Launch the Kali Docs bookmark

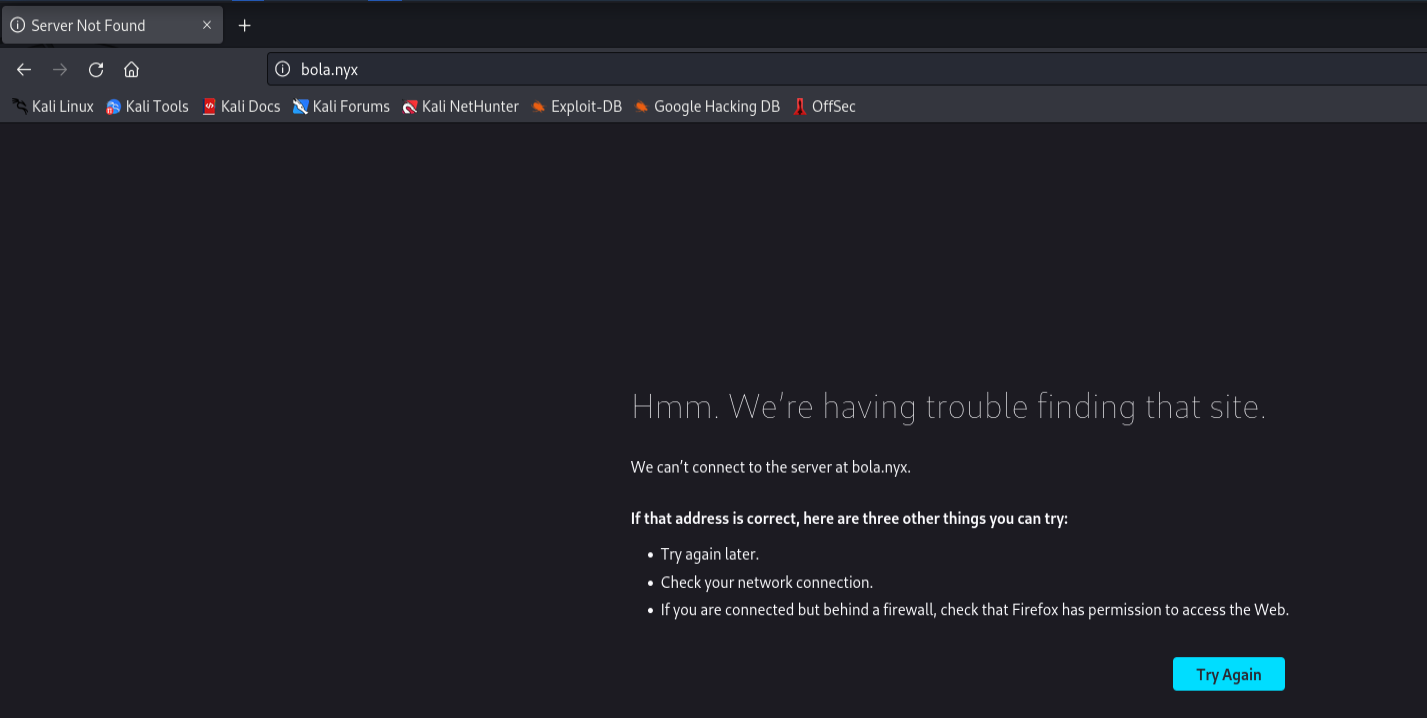[241, 106]
